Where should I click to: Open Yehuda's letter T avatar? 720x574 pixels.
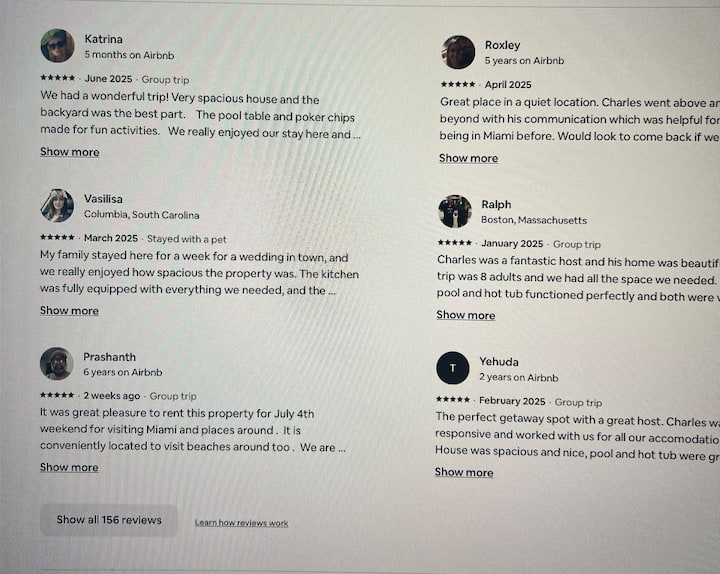point(453,368)
